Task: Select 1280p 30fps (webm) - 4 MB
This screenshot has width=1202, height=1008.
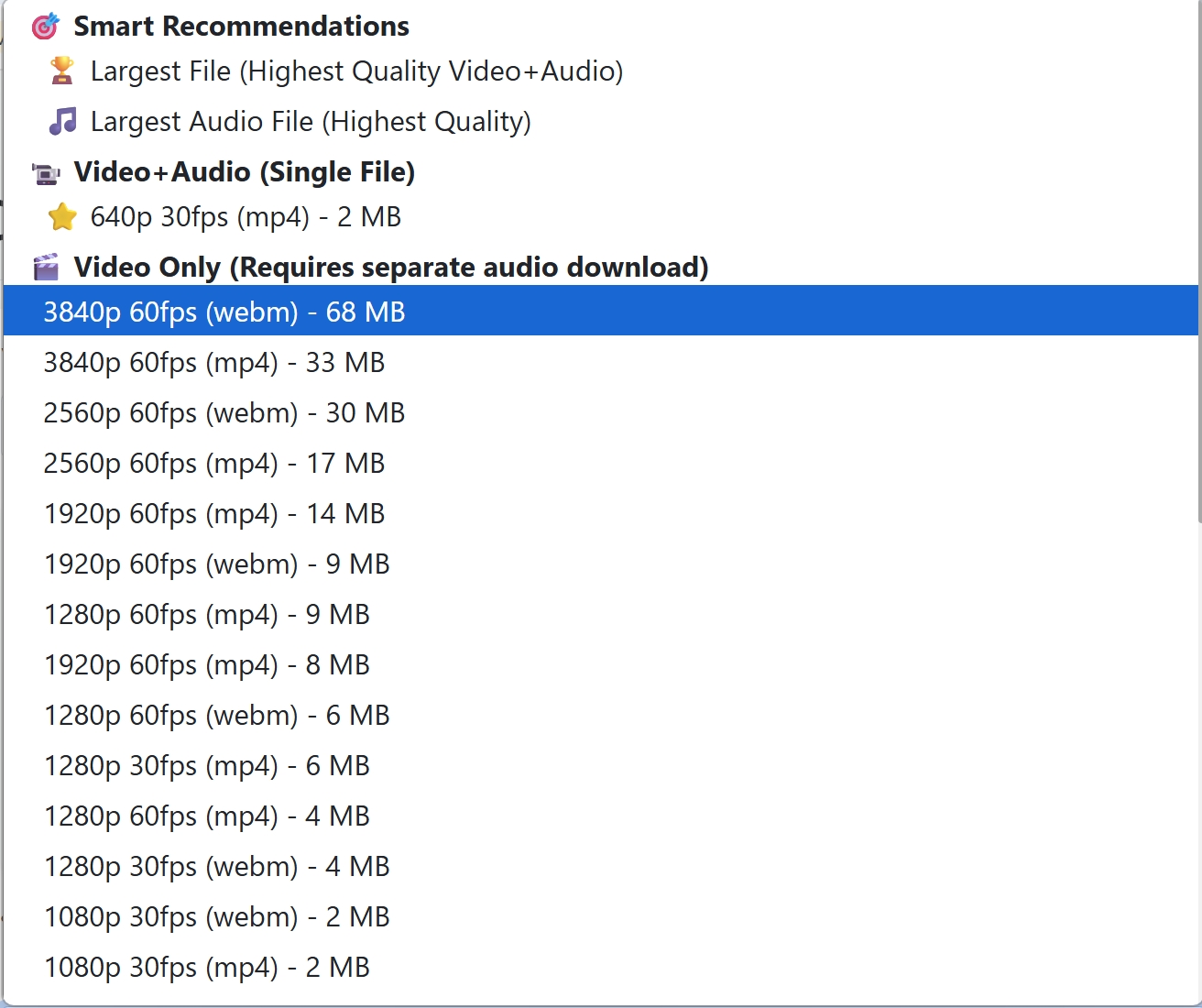Action: tap(601, 866)
